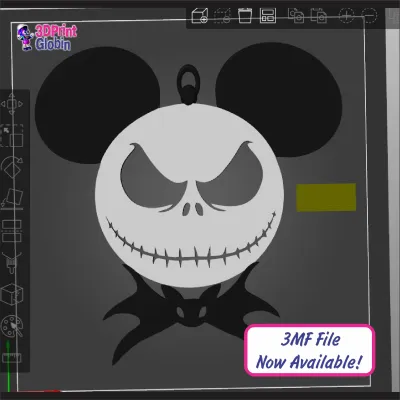Screen dimensions: 400x400
Task: Select the yellow prime tower block
Action: (x=326, y=197)
